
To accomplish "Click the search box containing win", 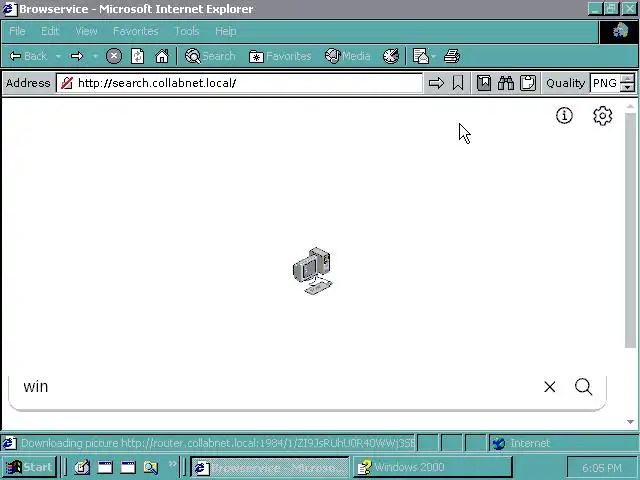I will tap(278, 387).
